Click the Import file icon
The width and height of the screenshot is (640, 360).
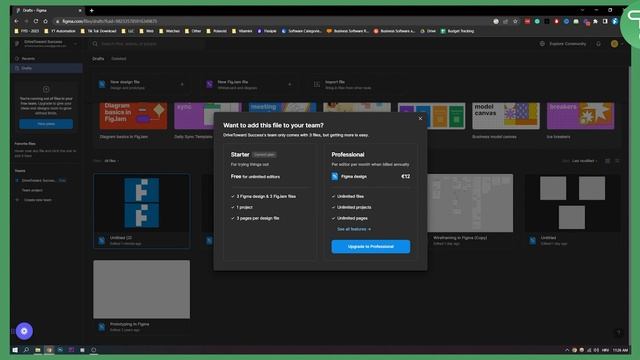[x=317, y=84]
